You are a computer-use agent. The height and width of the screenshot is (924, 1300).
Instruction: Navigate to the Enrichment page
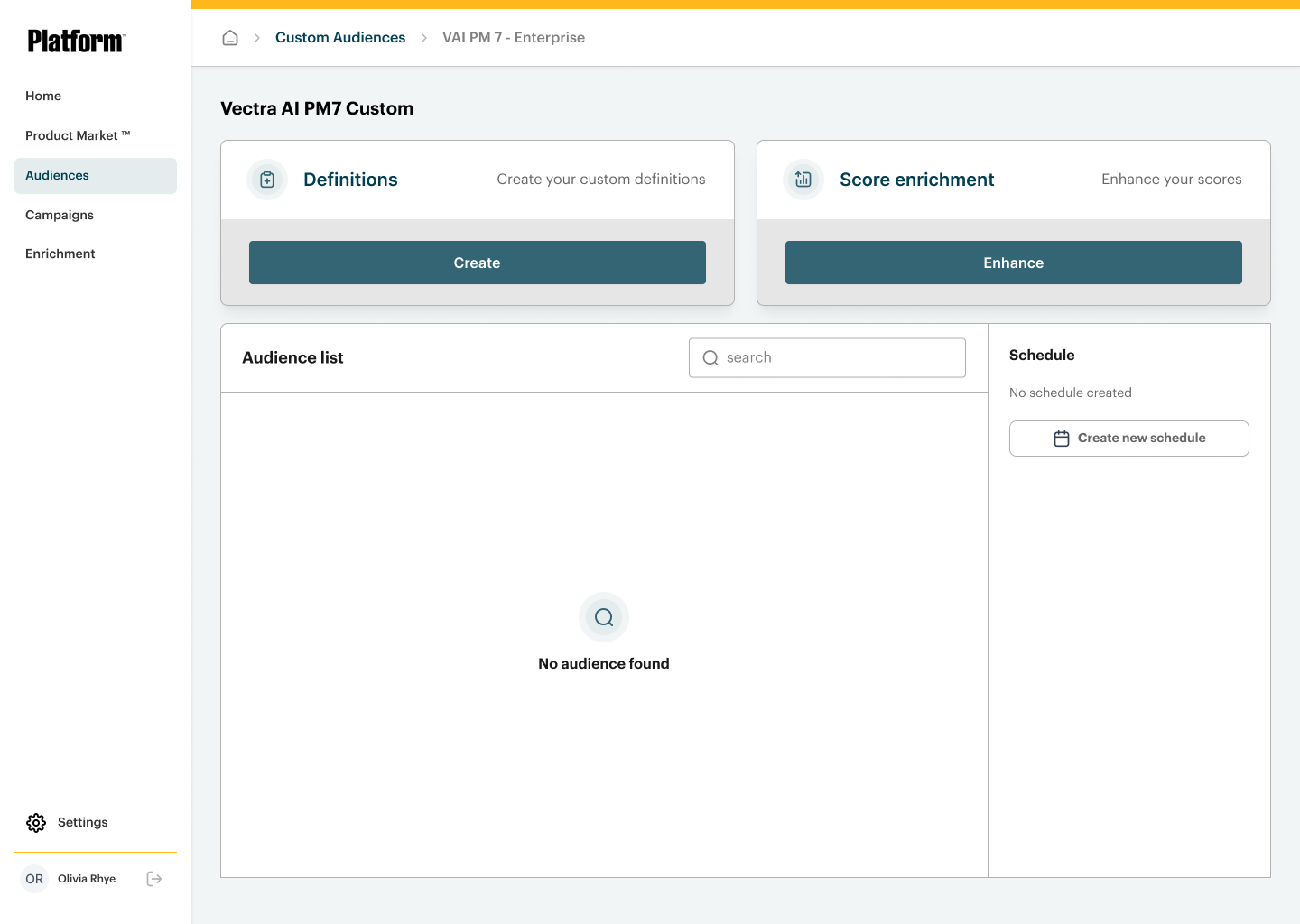point(60,254)
